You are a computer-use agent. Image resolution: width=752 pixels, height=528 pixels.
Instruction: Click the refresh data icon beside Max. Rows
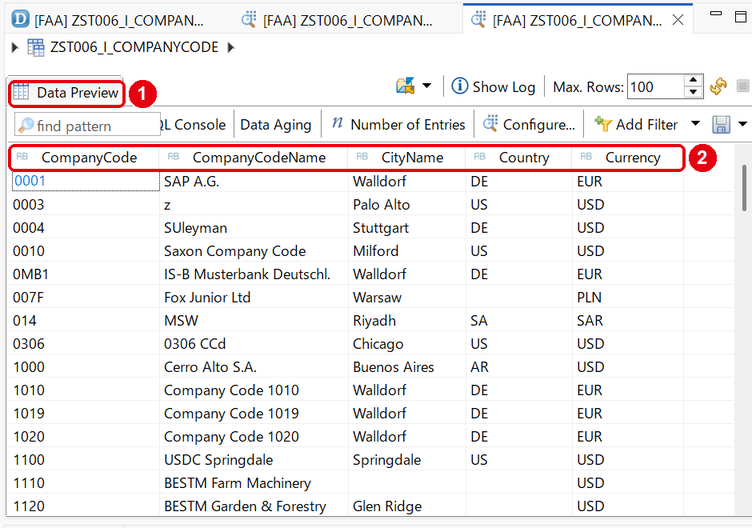coord(718,87)
